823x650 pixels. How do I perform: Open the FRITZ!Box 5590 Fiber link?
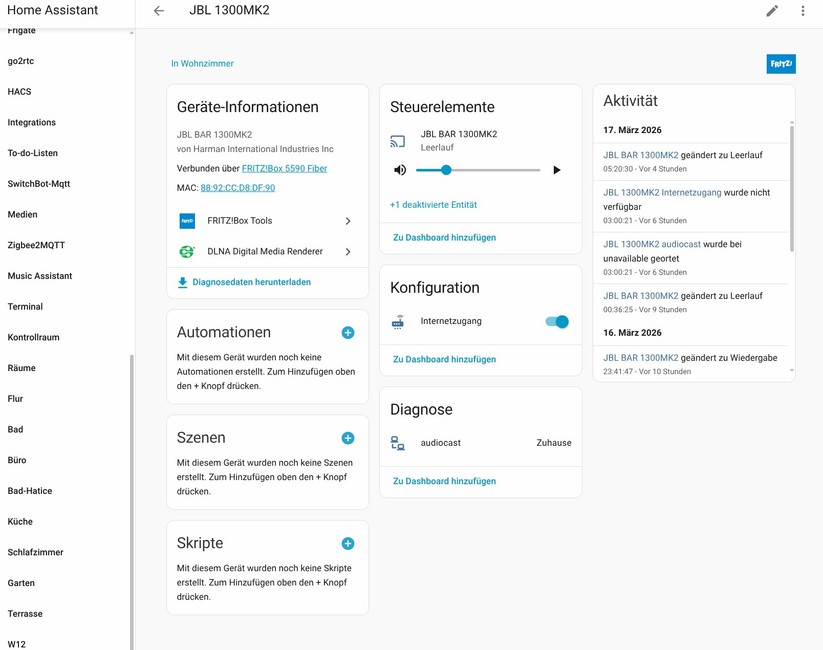click(x=284, y=169)
